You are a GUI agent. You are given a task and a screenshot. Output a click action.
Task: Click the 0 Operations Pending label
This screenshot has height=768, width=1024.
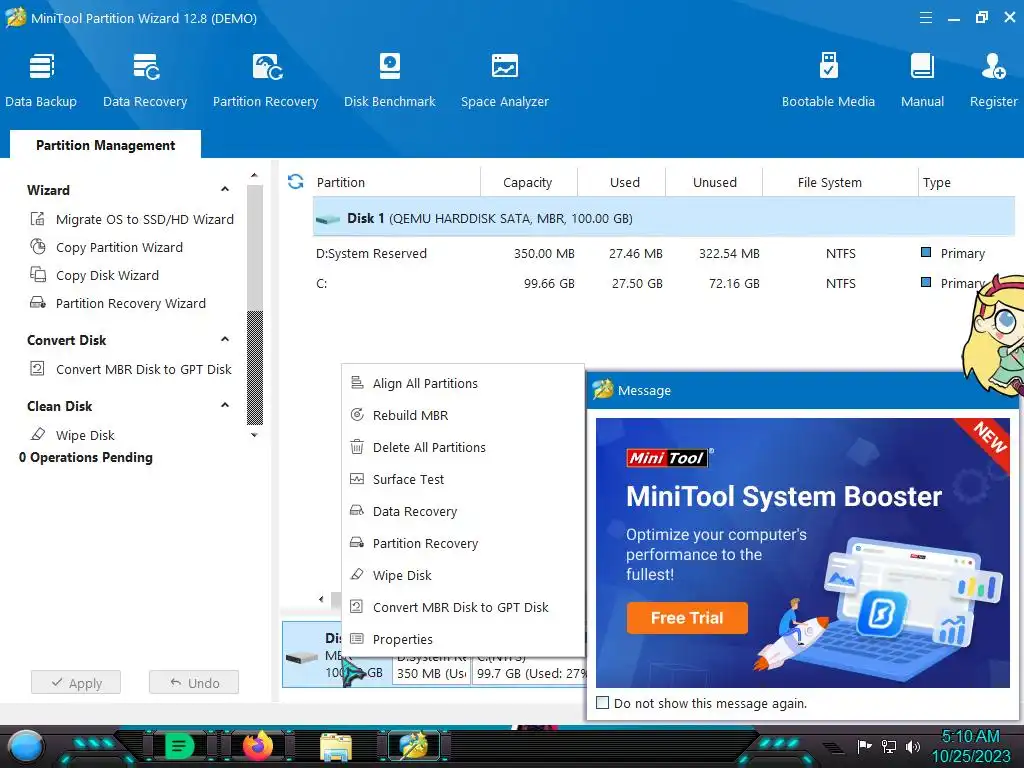point(86,458)
